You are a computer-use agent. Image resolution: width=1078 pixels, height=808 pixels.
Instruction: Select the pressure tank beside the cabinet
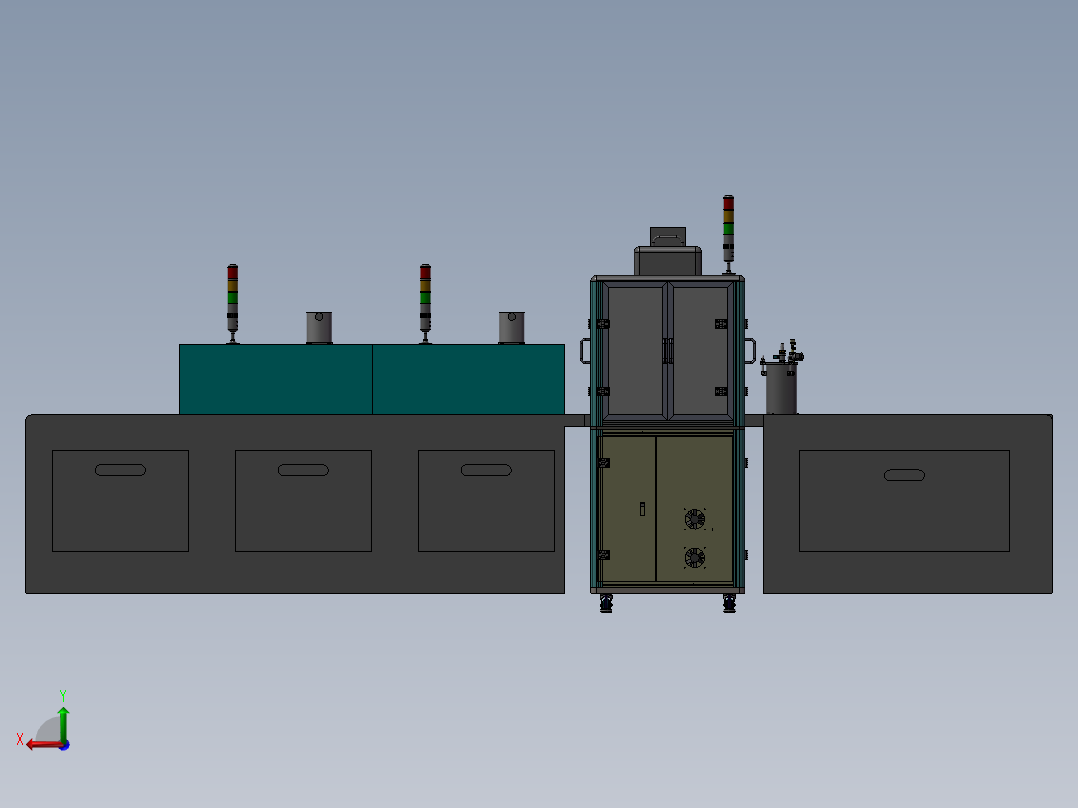782,389
